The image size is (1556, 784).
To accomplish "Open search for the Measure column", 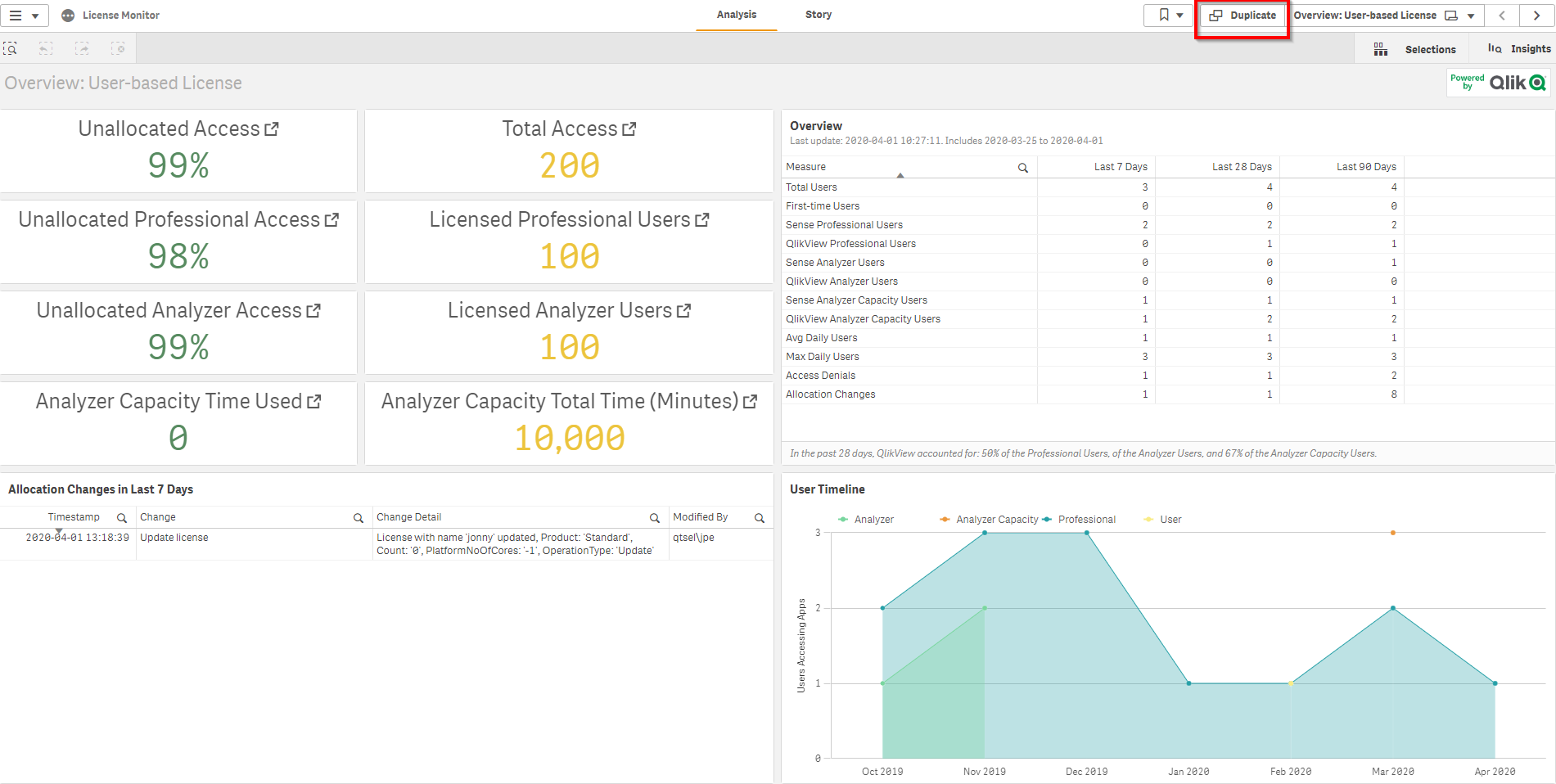I will (1022, 167).
